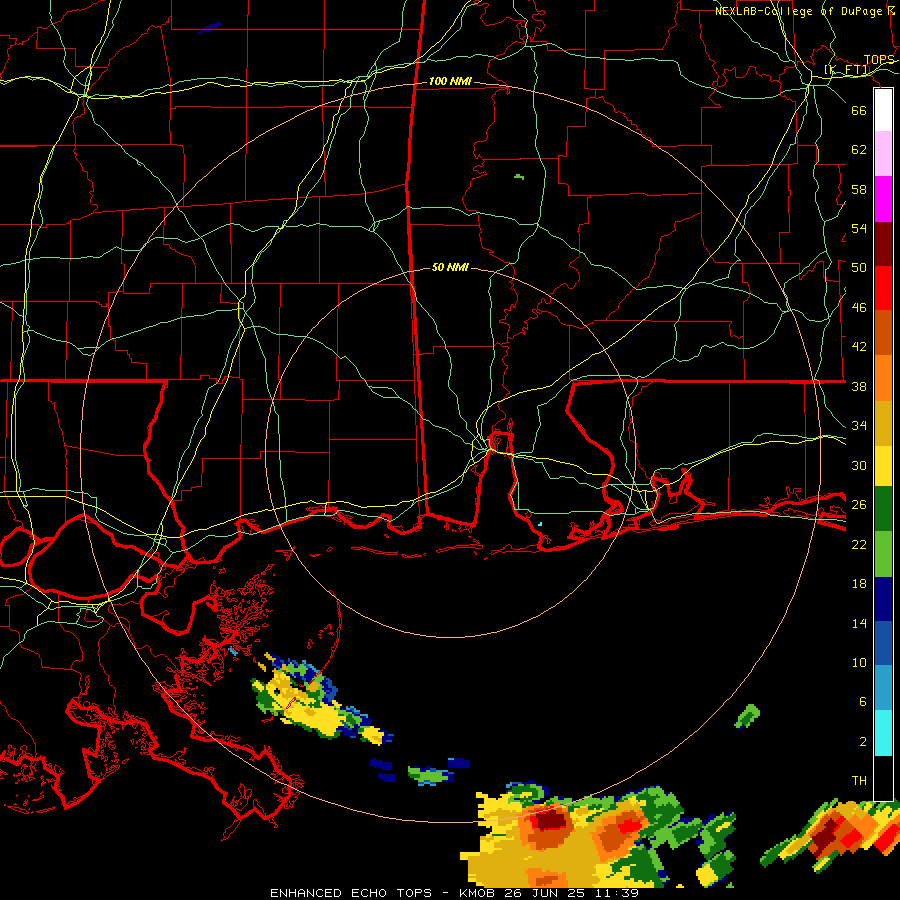This screenshot has height=900, width=900.
Task: Click the legend value 62
Action: click(x=859, y=149)
